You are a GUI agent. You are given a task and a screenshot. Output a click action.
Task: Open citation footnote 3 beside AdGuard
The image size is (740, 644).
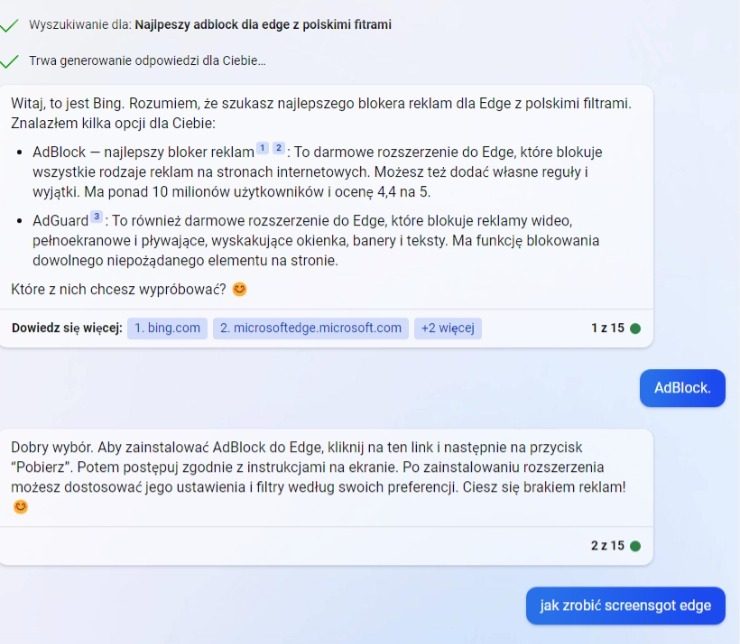(x=96, y=217)
